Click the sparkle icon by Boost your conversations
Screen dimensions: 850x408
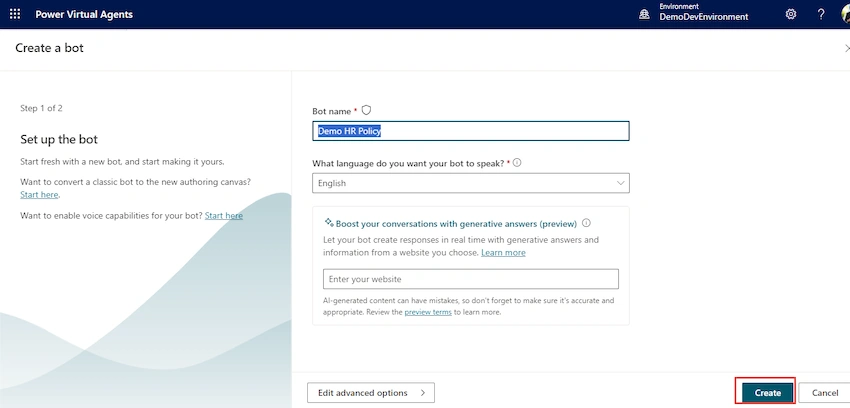tap(329, 223)
